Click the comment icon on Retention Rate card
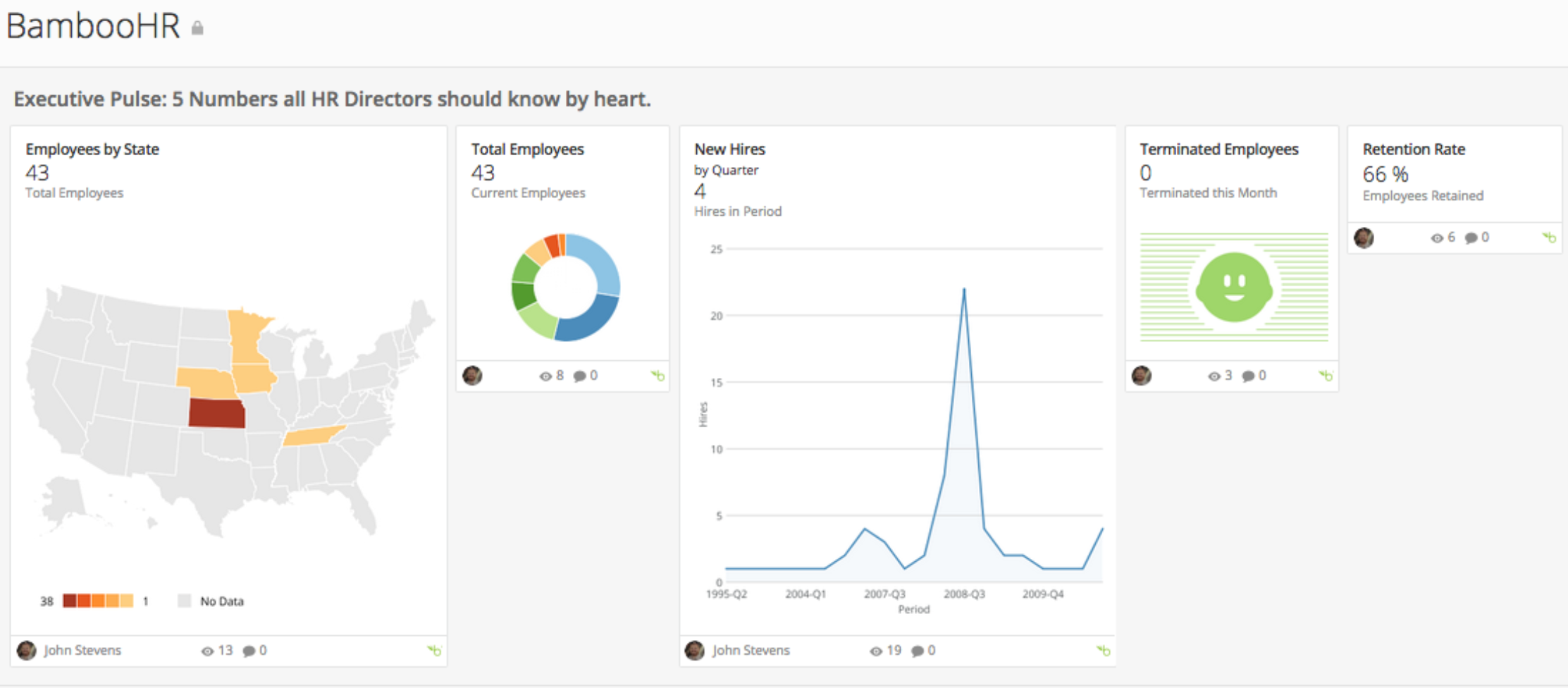 coord(1471,238)
